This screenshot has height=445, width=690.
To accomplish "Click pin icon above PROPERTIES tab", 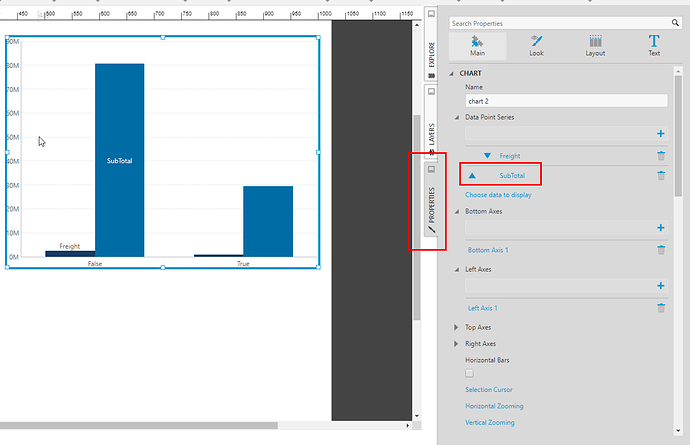I will click(x=431, y=169).
